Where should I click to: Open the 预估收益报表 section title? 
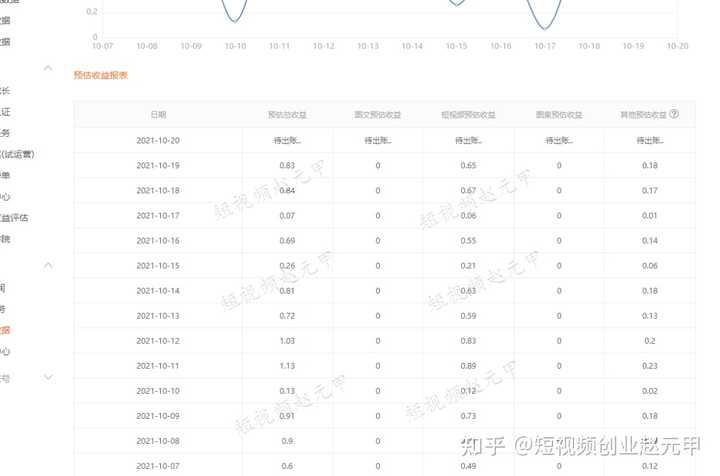(101, 75)
